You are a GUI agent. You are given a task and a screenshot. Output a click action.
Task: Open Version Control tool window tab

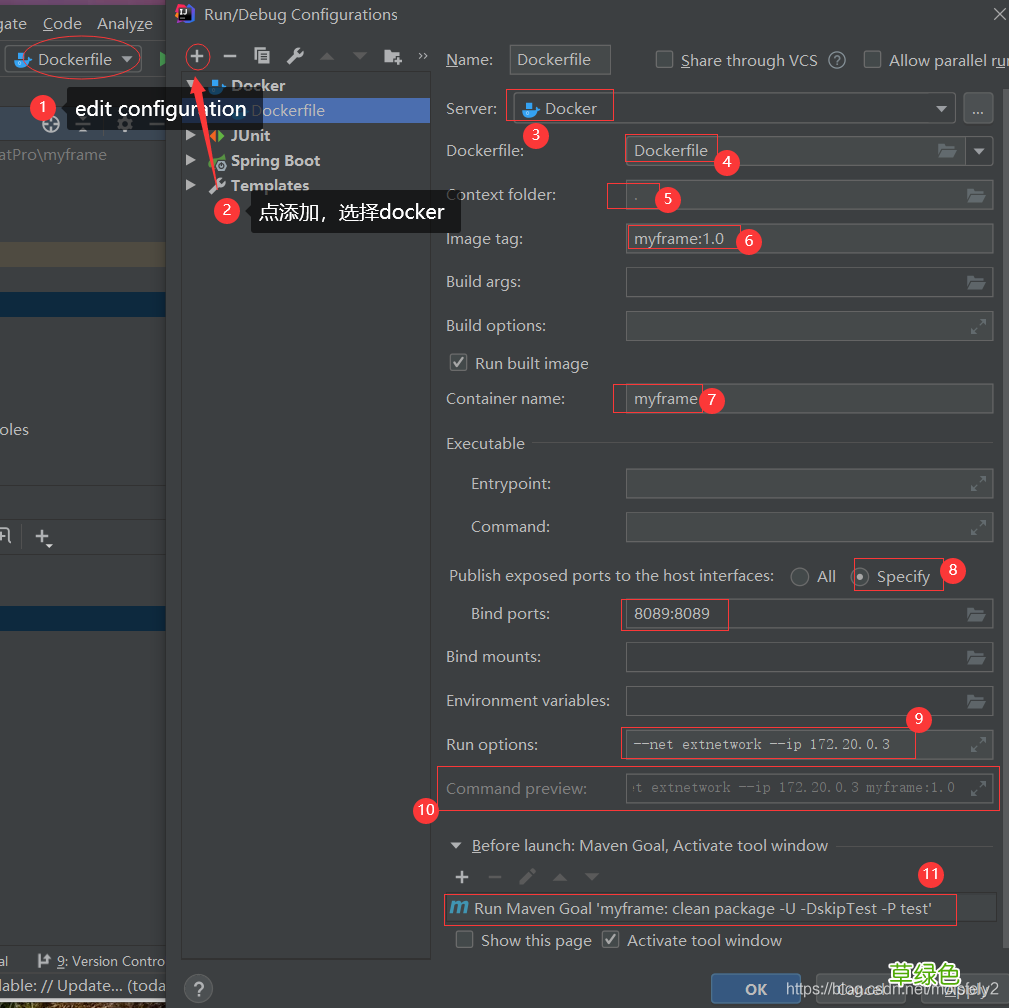pos(101,961)
